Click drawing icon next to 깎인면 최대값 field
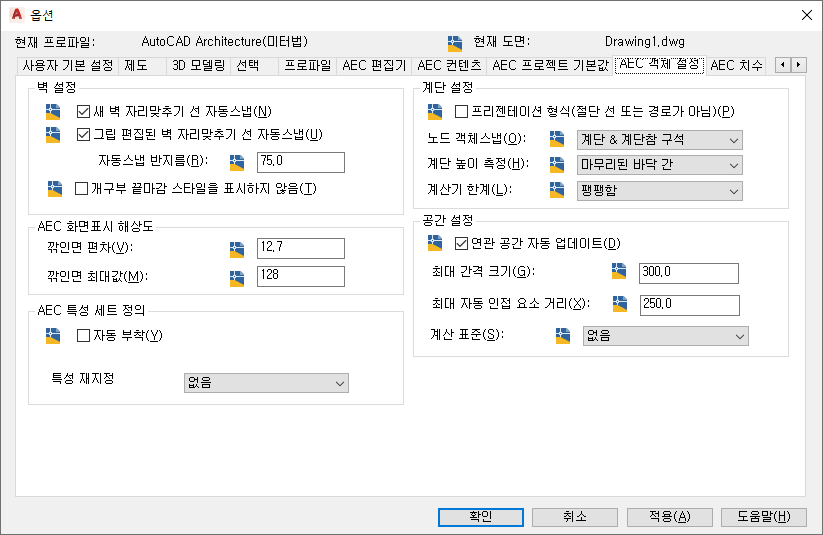This screenshot has height=535, width=823. [237, 278]
